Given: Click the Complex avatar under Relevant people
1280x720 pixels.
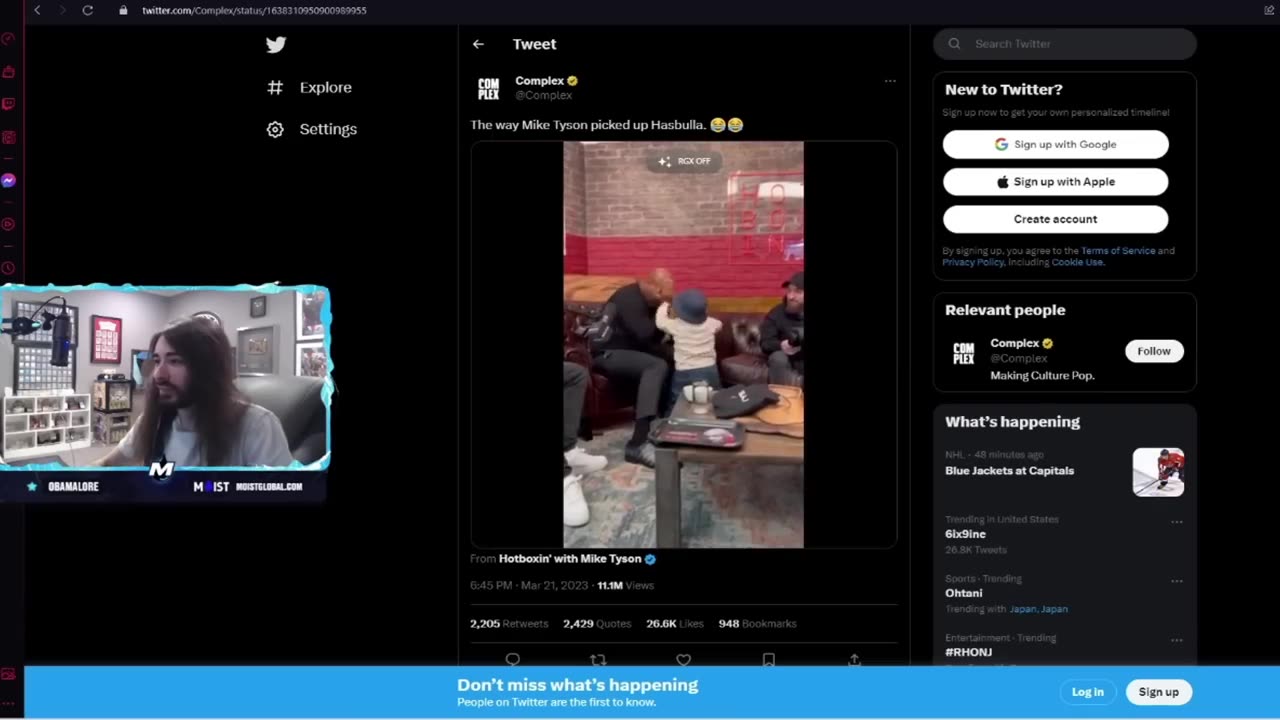Looking at the screenshot, I should 964,352.
